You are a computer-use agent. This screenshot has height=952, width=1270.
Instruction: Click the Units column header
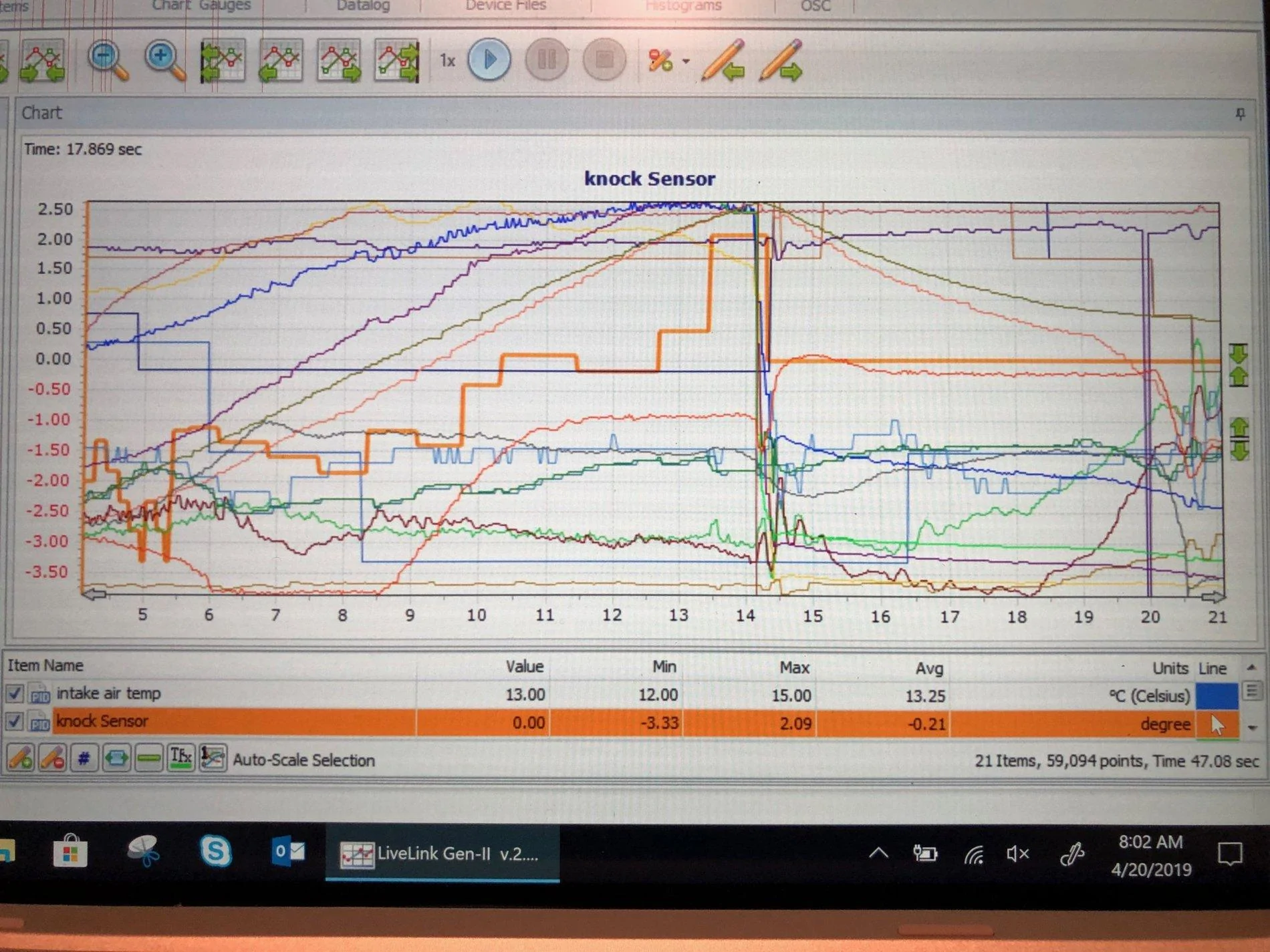[x=1170, y=668]
